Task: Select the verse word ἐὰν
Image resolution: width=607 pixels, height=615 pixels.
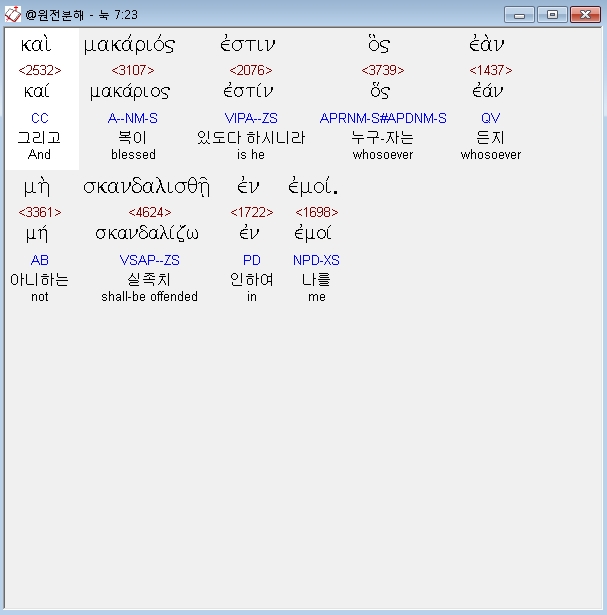Action: pyautogui.click(x=487, y=44)
